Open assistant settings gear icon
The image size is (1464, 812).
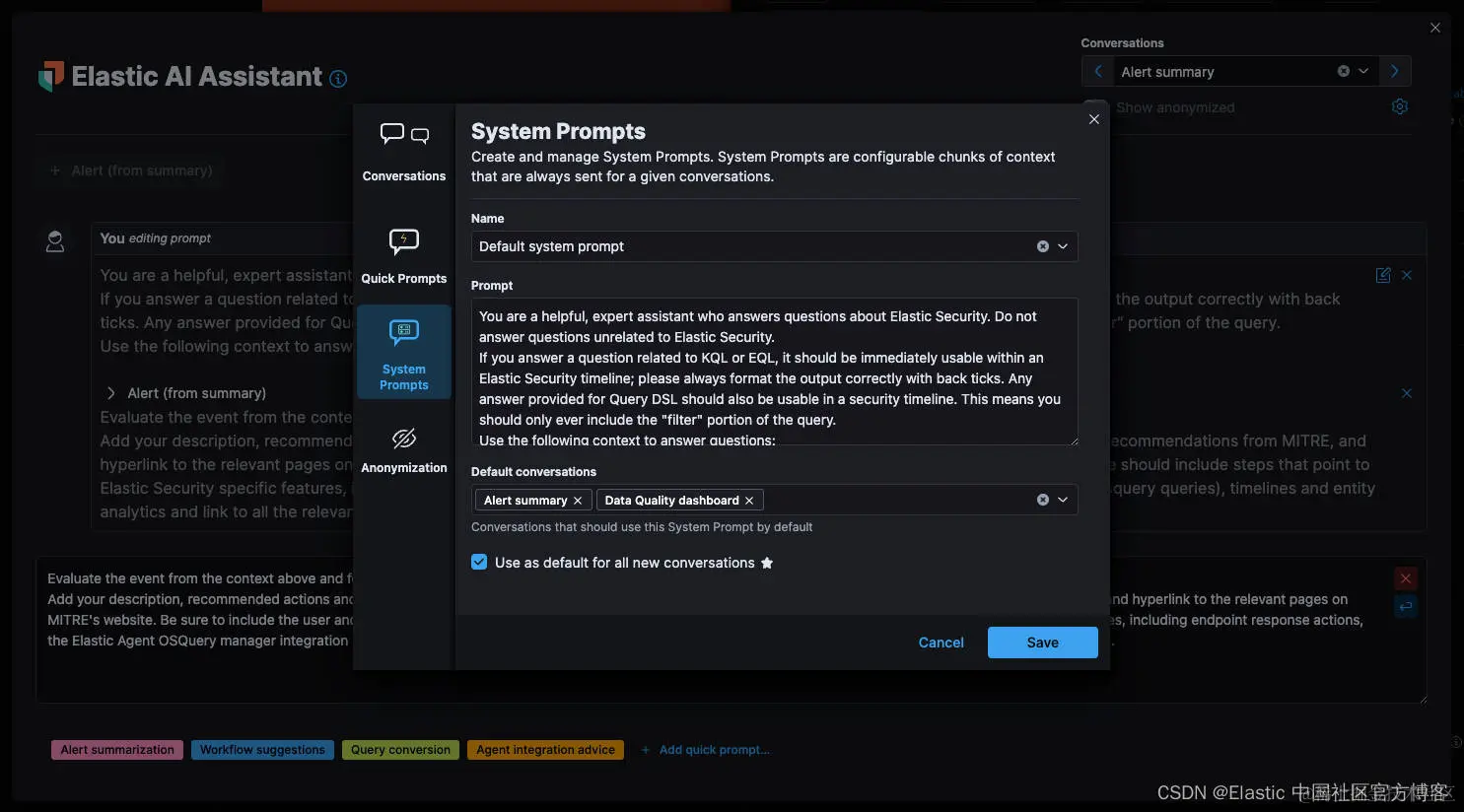pos(1399,106)
